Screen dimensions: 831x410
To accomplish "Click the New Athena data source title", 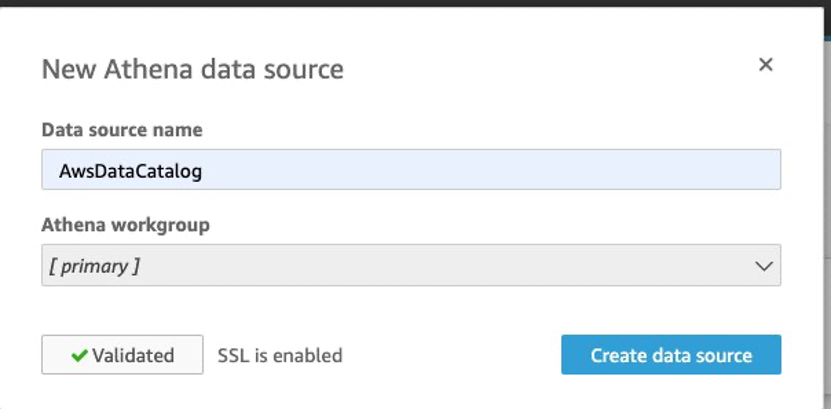I will [192, 69].
